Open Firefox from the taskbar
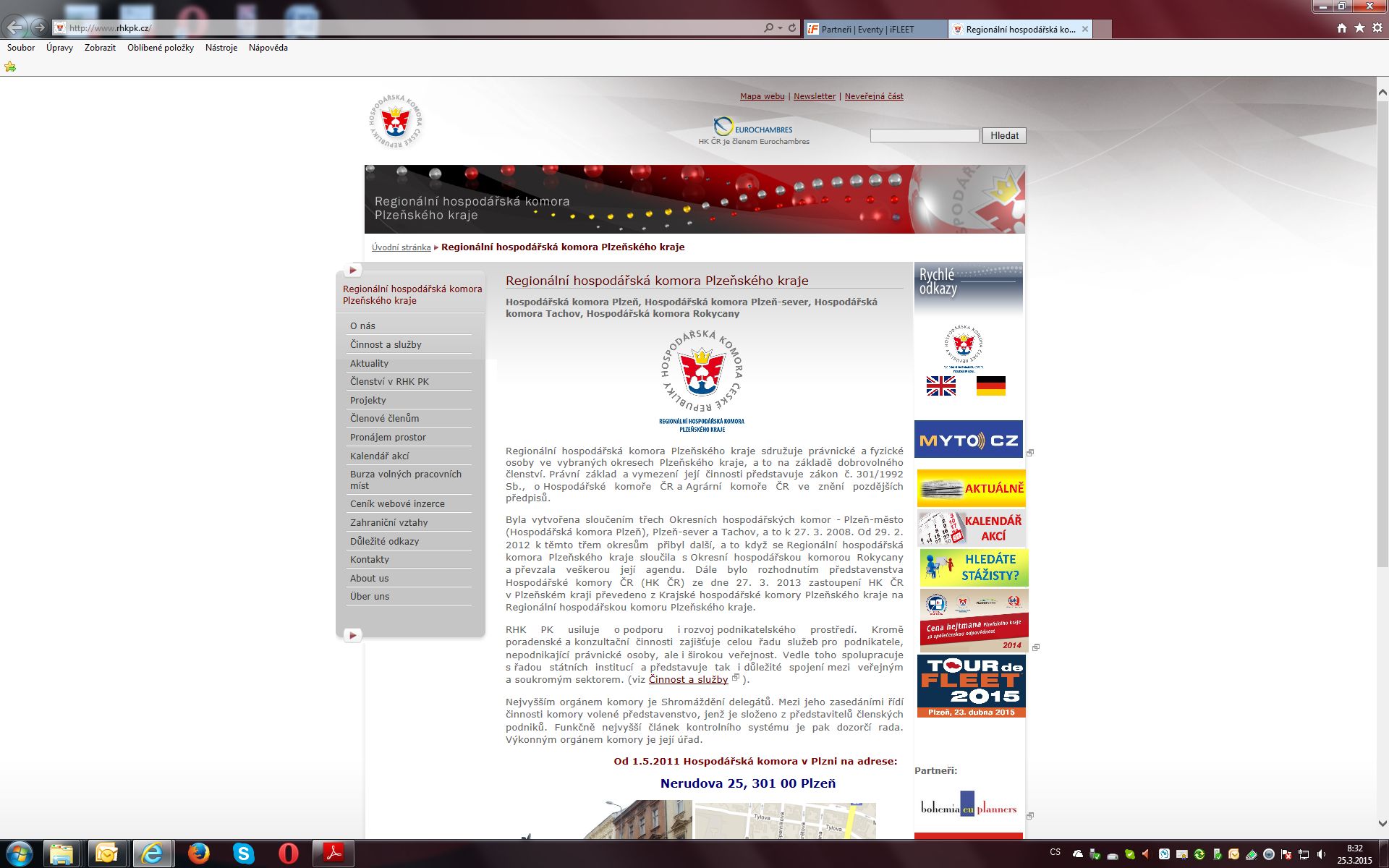Viewport: 1389px width, 868px height. pos(199,854)
